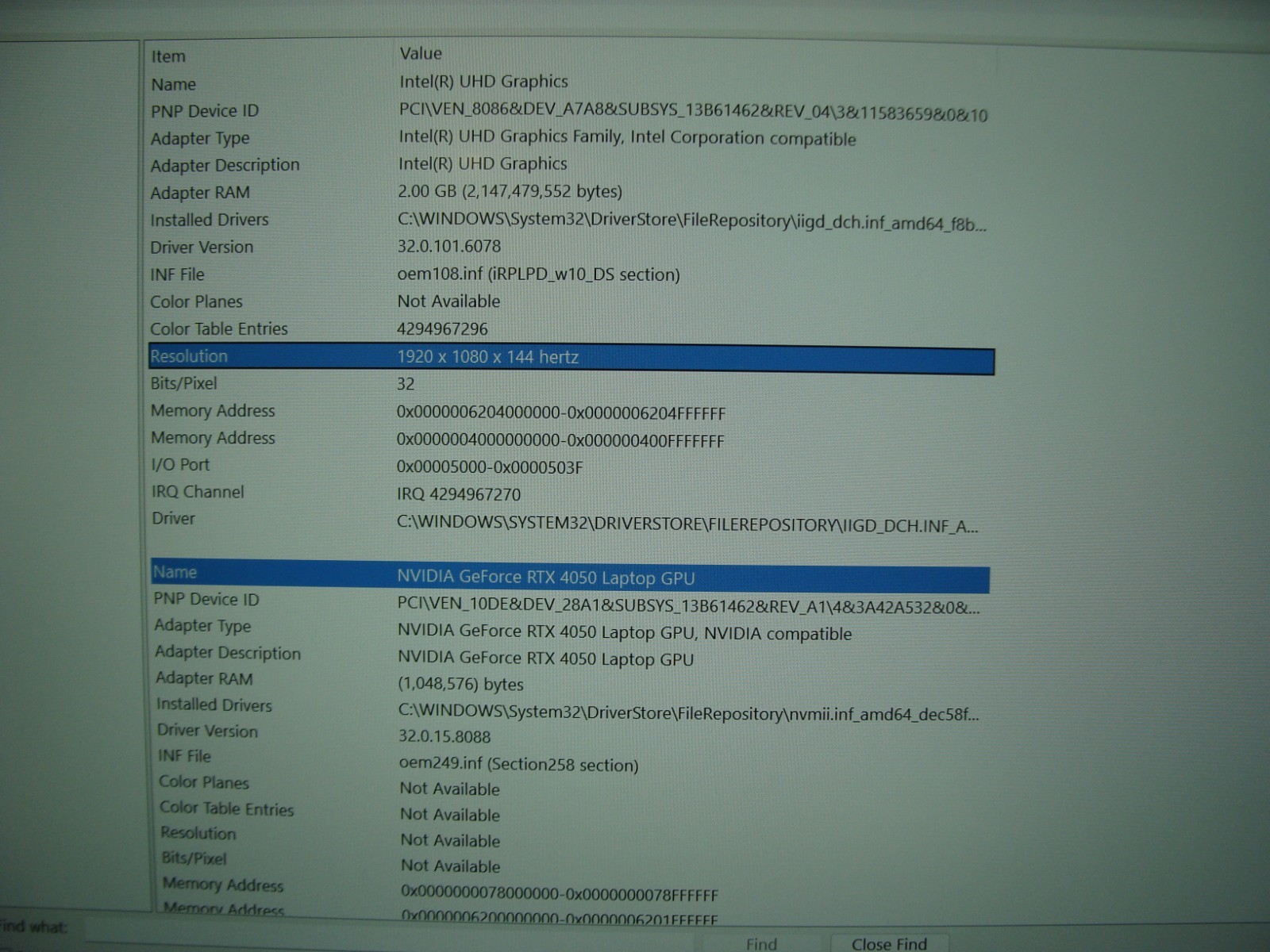Select the nvmii.inf Installed Drivers path
This screenshot has width=1270, height=952.
click(x=688, y=712)
